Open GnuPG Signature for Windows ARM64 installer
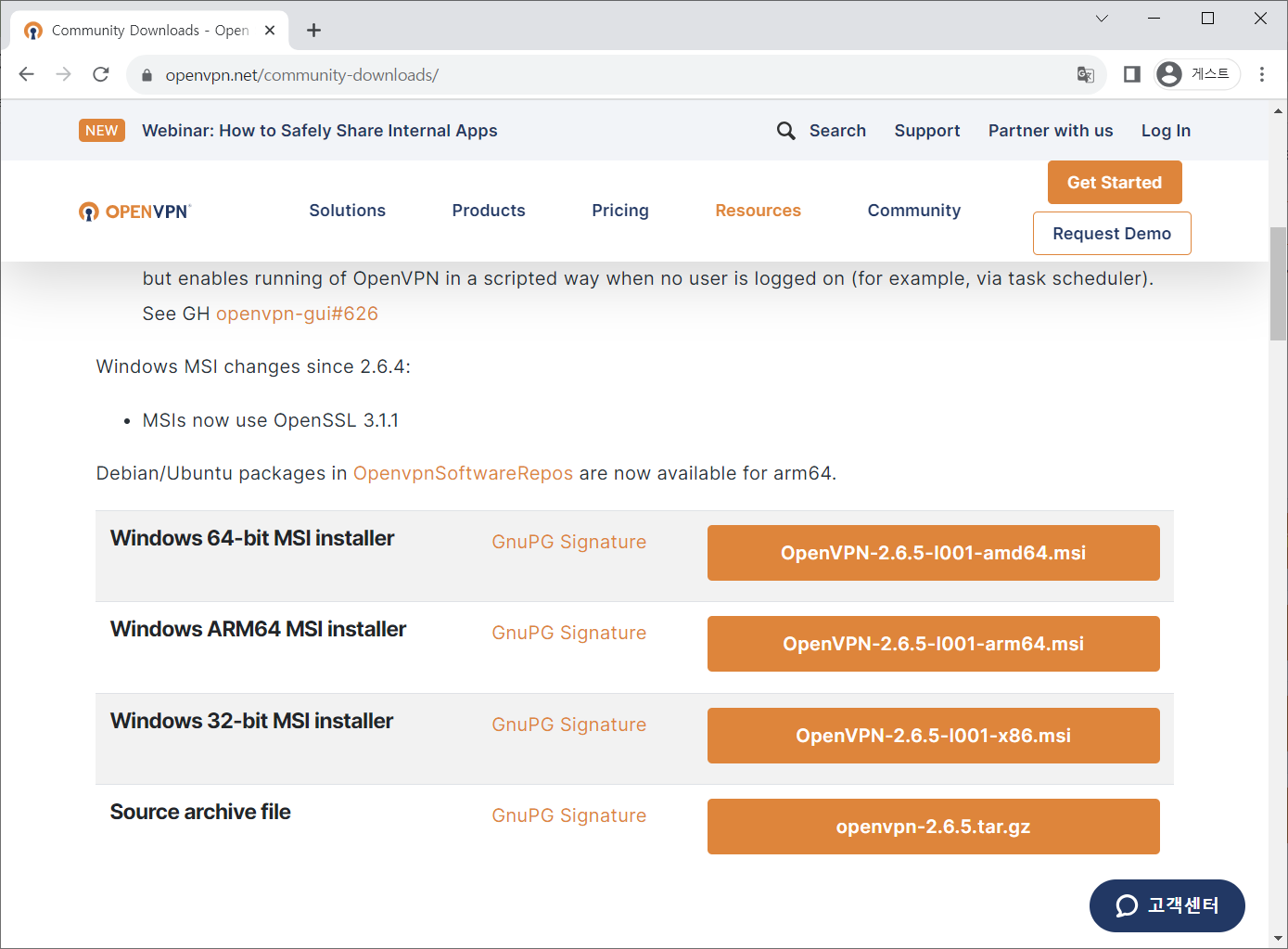Screen dimensions: 1288x949 [x=569, y=633]
